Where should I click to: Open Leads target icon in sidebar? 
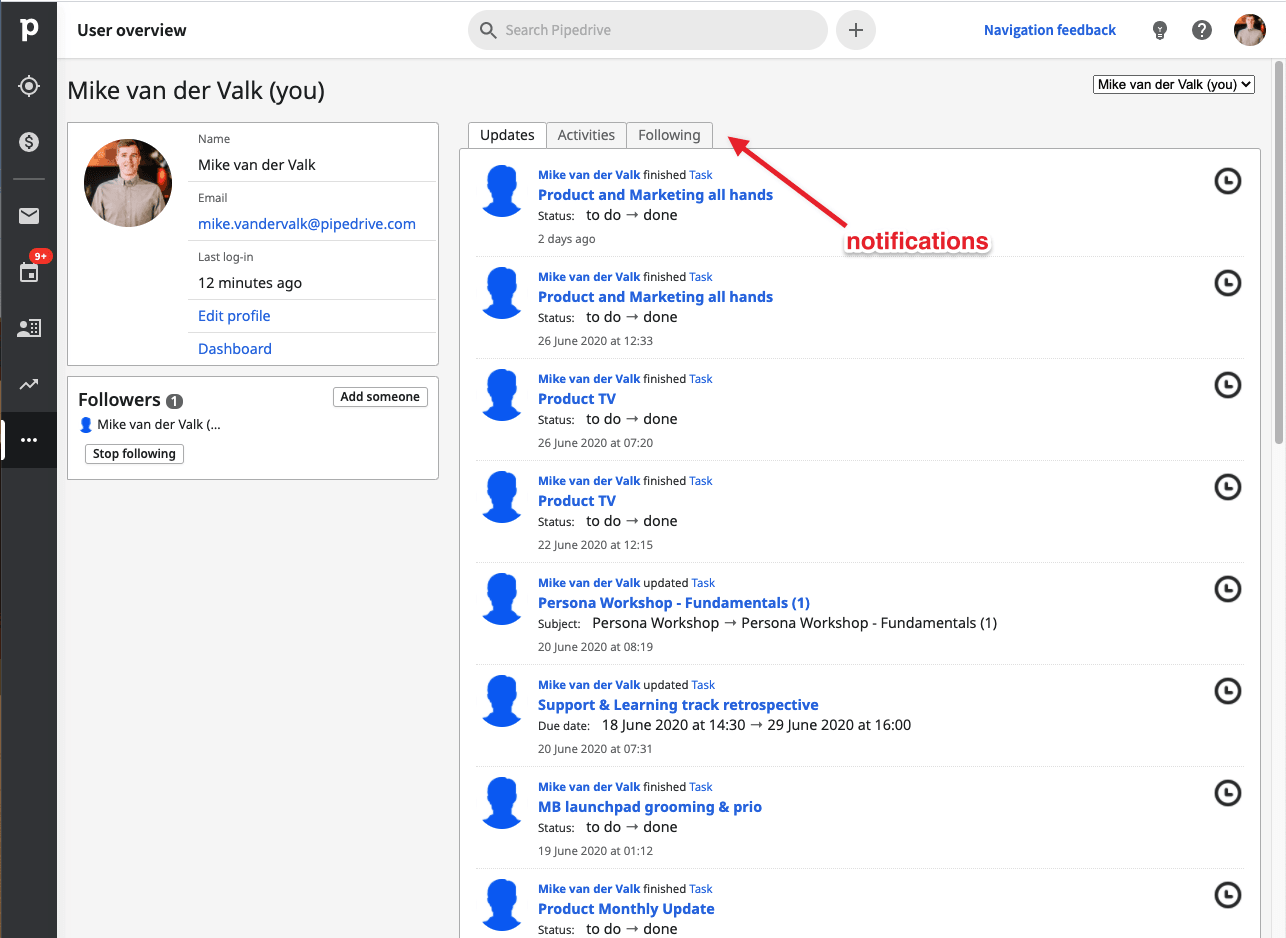pos(29,86)
